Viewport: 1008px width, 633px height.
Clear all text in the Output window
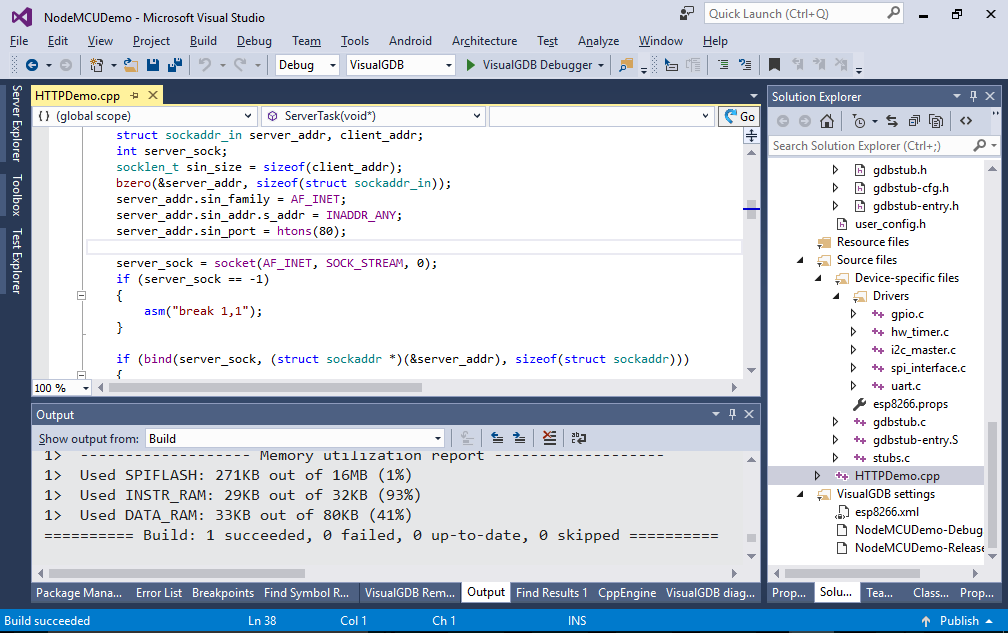pos(549,438)
